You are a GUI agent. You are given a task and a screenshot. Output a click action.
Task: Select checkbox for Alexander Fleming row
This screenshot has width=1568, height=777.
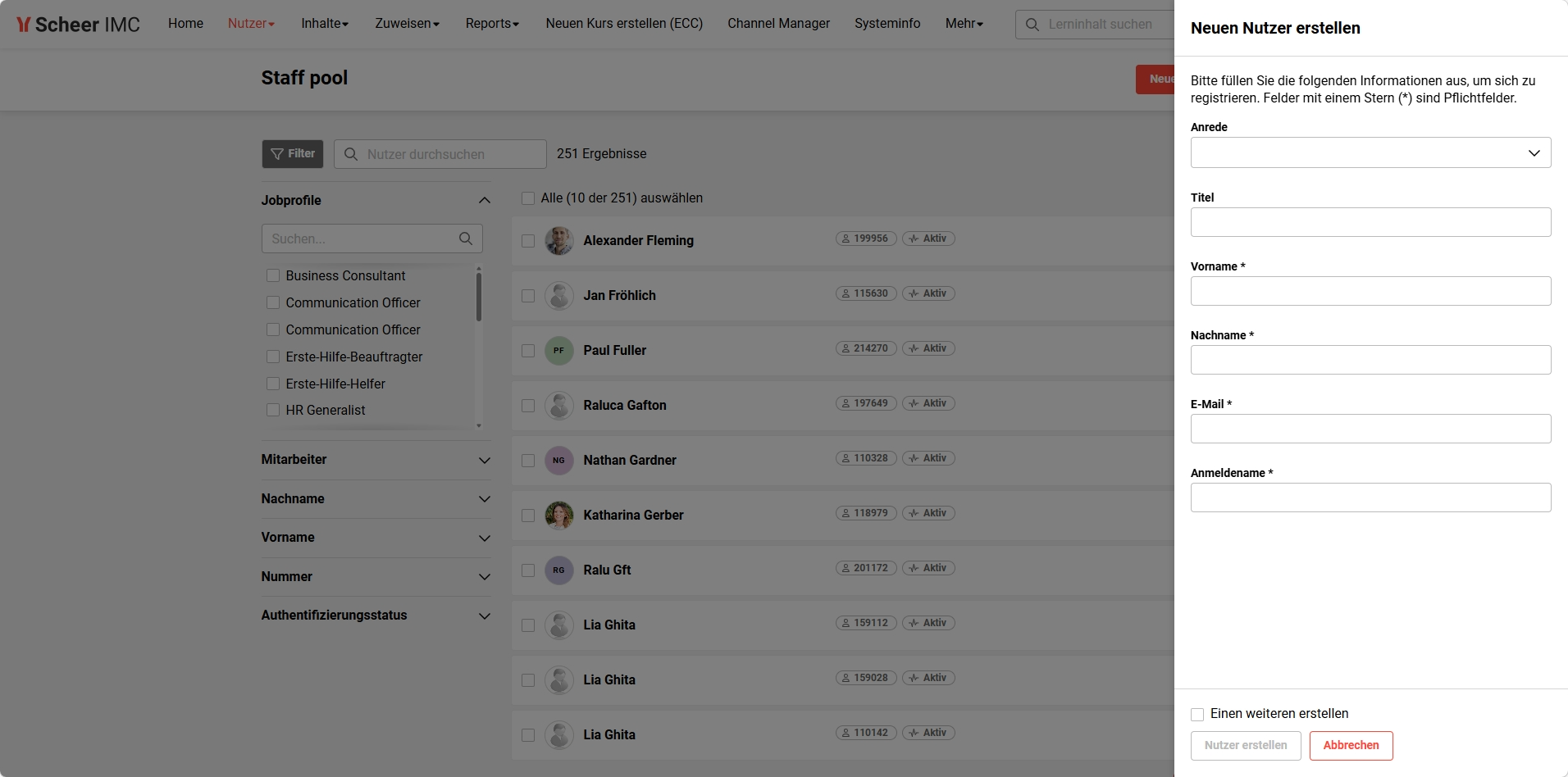tap(528, 241)
